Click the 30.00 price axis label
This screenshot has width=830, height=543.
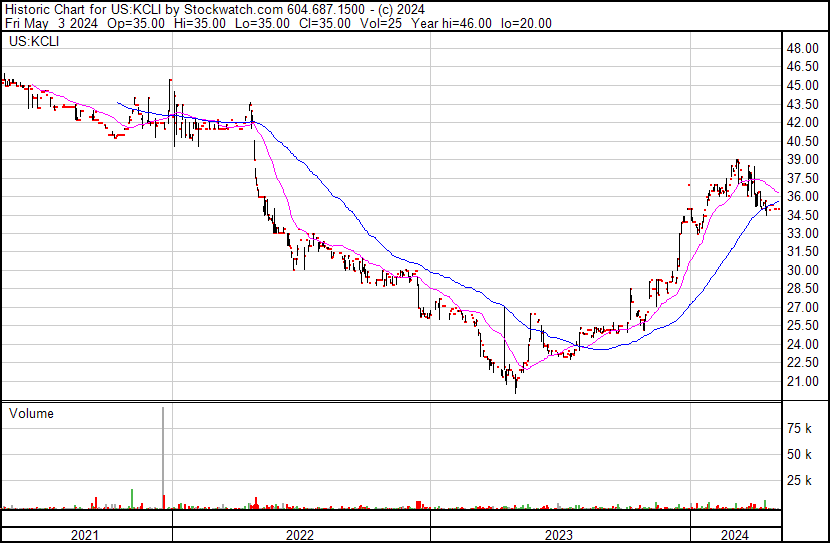803,270
